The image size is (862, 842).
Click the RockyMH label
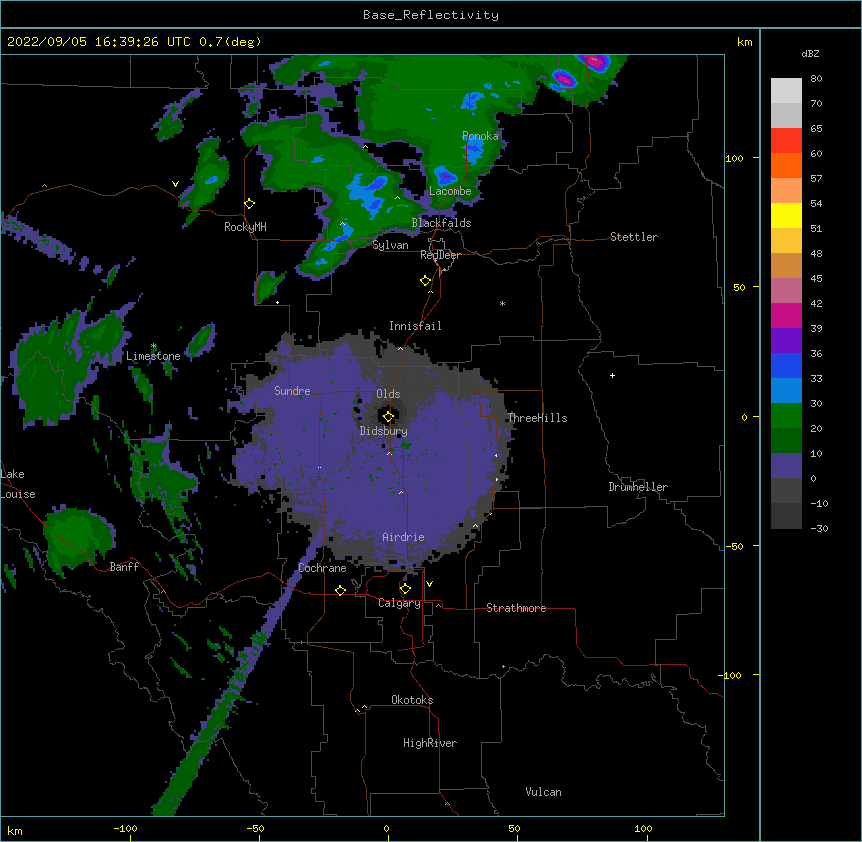245,227
